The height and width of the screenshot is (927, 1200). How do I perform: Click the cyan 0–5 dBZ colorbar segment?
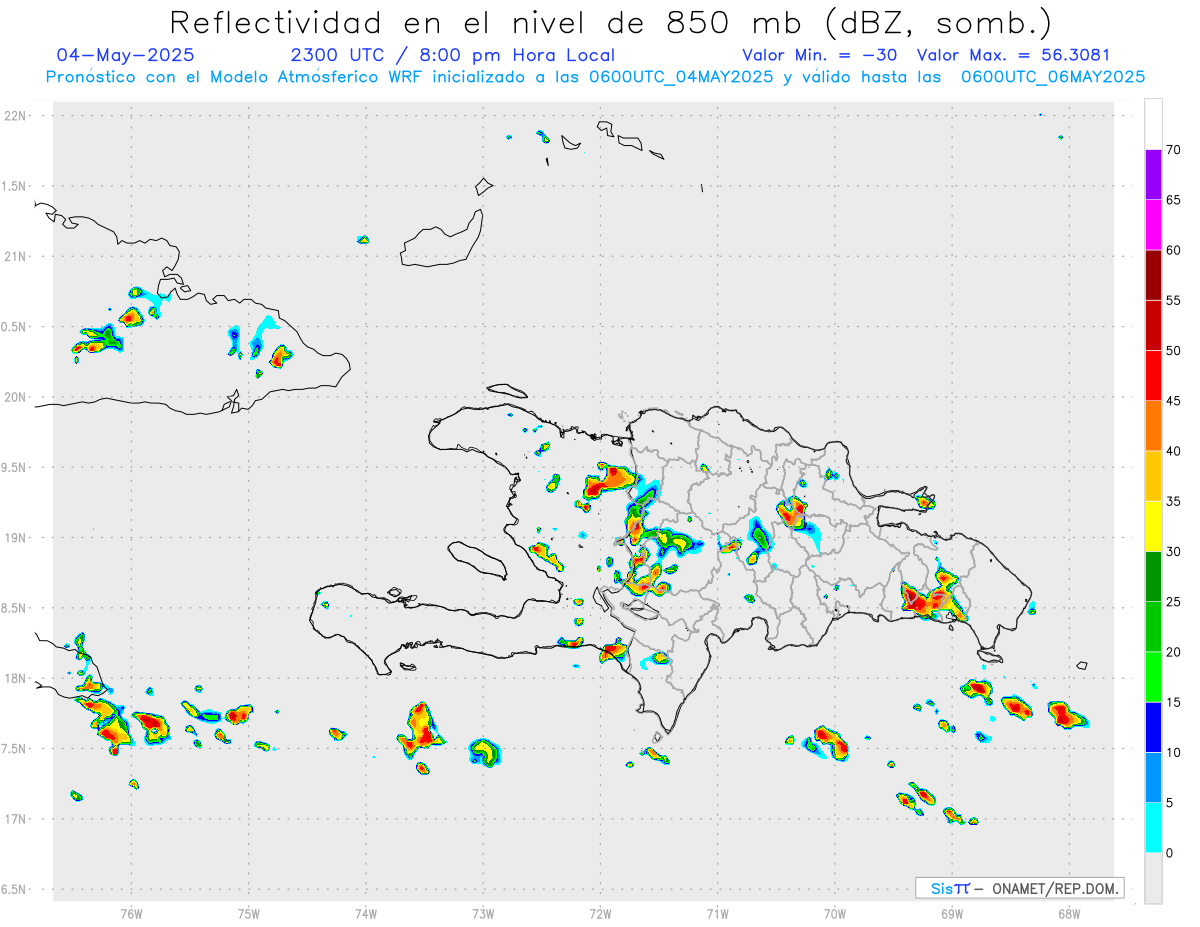coord(1153,827)
